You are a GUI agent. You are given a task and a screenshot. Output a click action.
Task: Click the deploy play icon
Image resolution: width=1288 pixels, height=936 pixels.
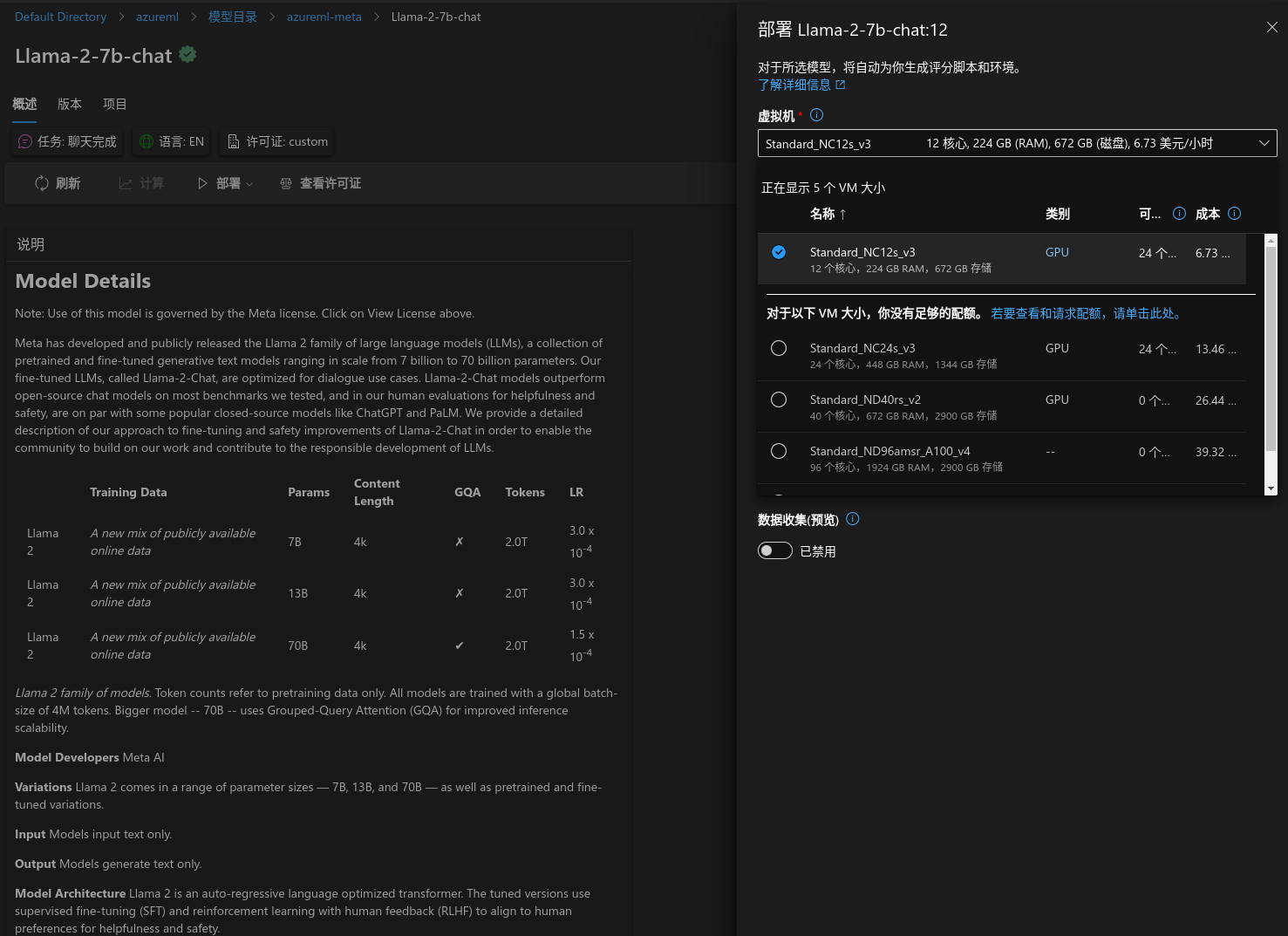(202, 183)
